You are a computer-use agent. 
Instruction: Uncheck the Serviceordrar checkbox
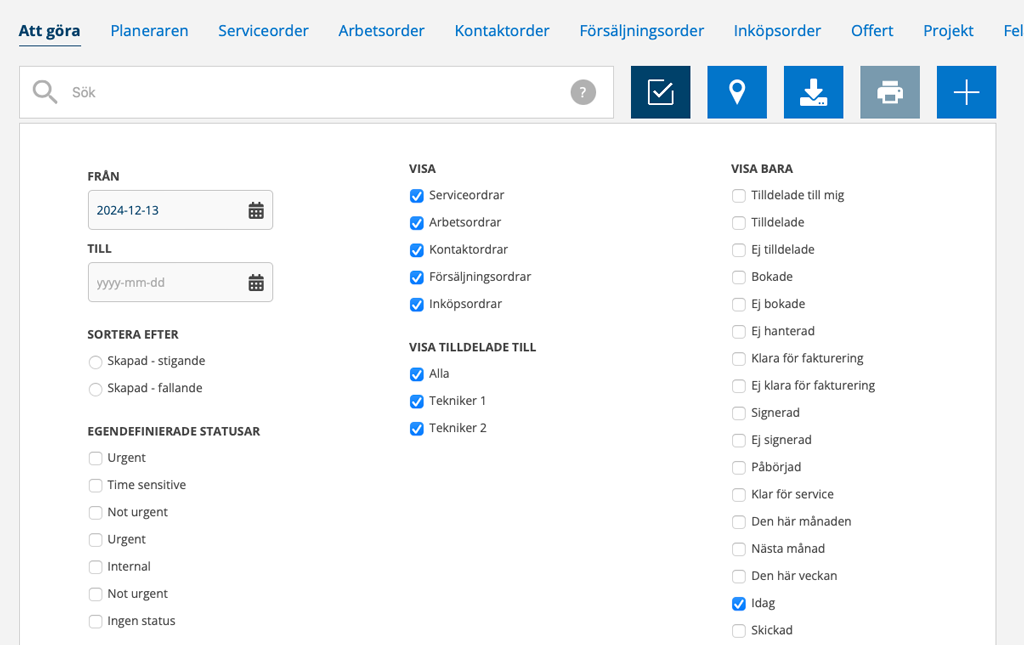point(417,196)
